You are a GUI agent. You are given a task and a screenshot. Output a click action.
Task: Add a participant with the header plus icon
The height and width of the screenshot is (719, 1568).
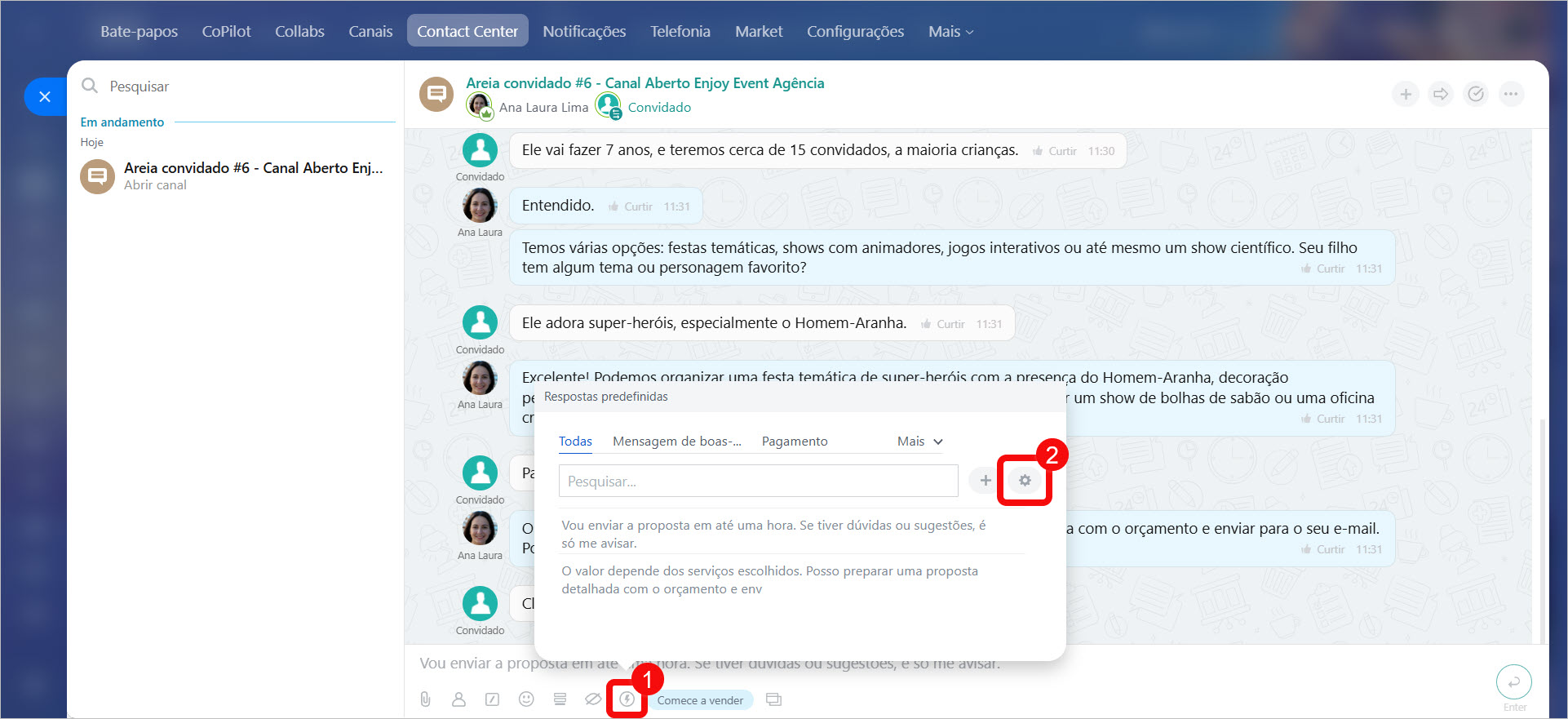coord(1406,94)
